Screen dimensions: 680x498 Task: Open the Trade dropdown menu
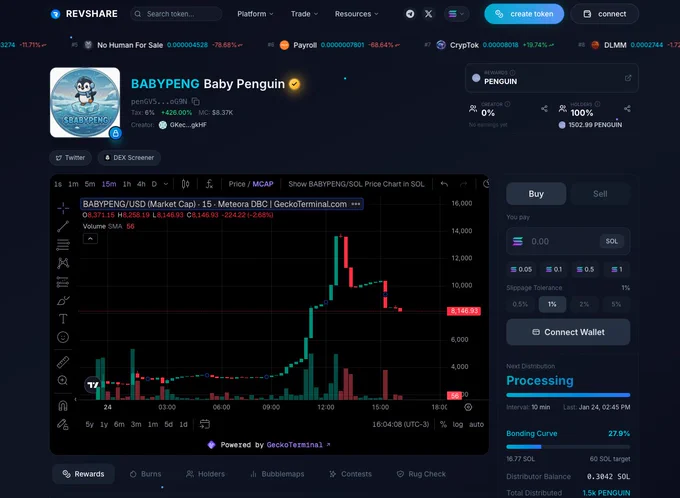coord(304,14)
